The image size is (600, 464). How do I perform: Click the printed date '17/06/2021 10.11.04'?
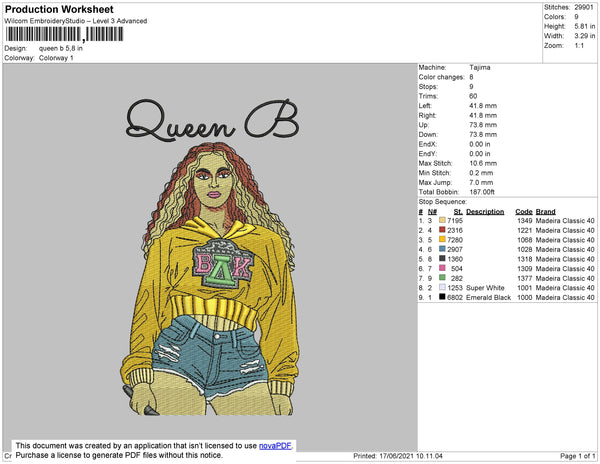click(411, 456)
